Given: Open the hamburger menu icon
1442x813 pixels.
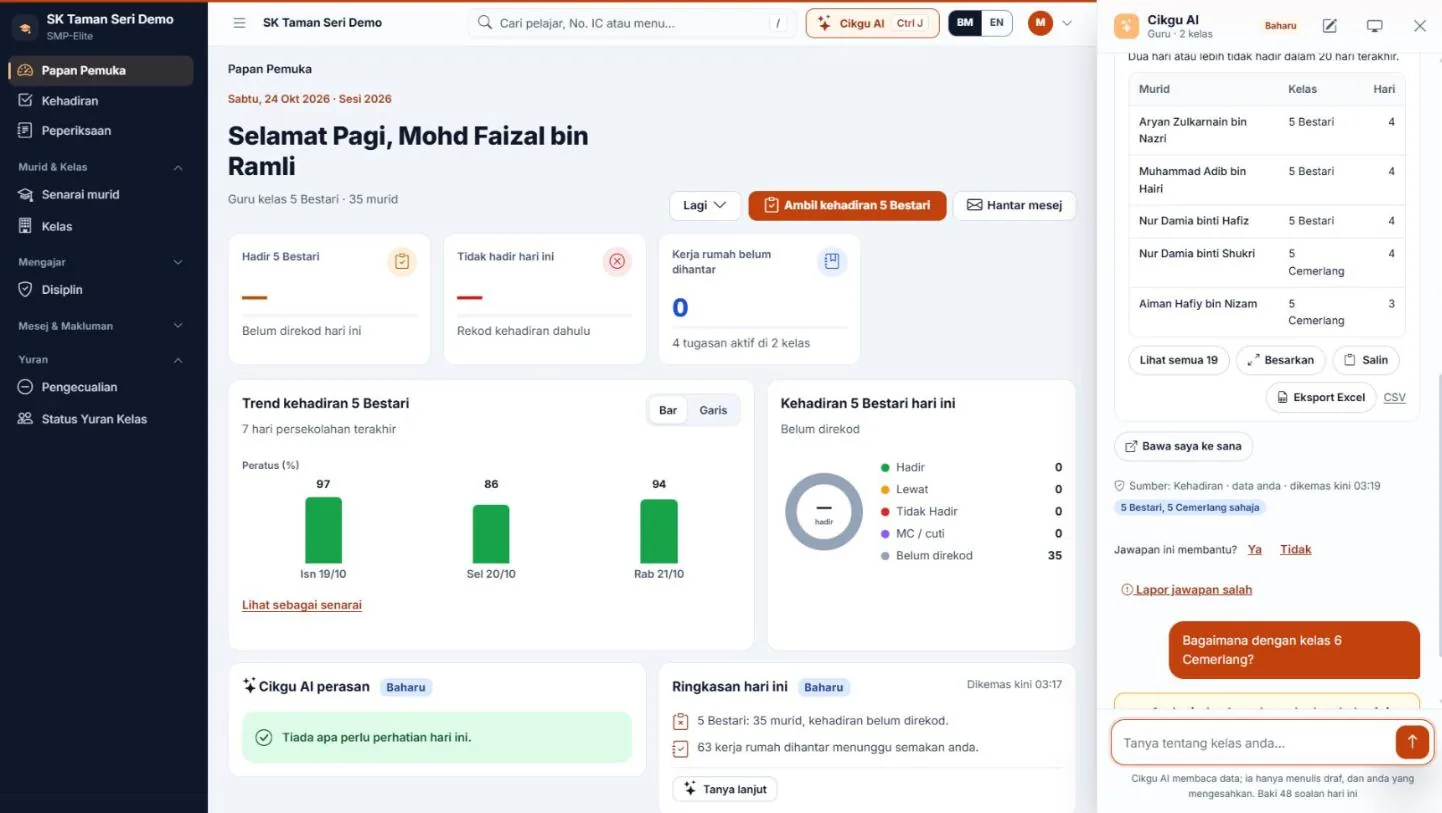Looking at the screenshot, I should pos(239,23).
